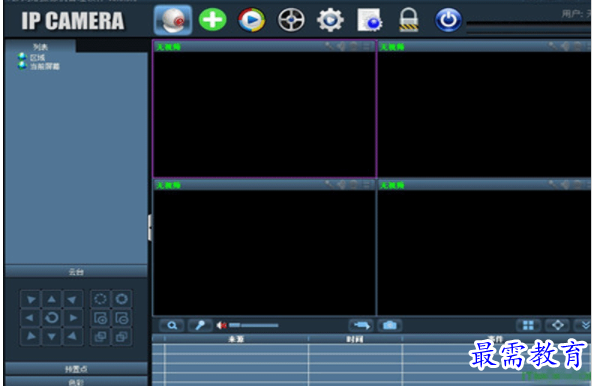This screenshot has width=593, height=386.
Task: Move camera down-left using PTZ diagonal arrow
Action: click(30, 336)
